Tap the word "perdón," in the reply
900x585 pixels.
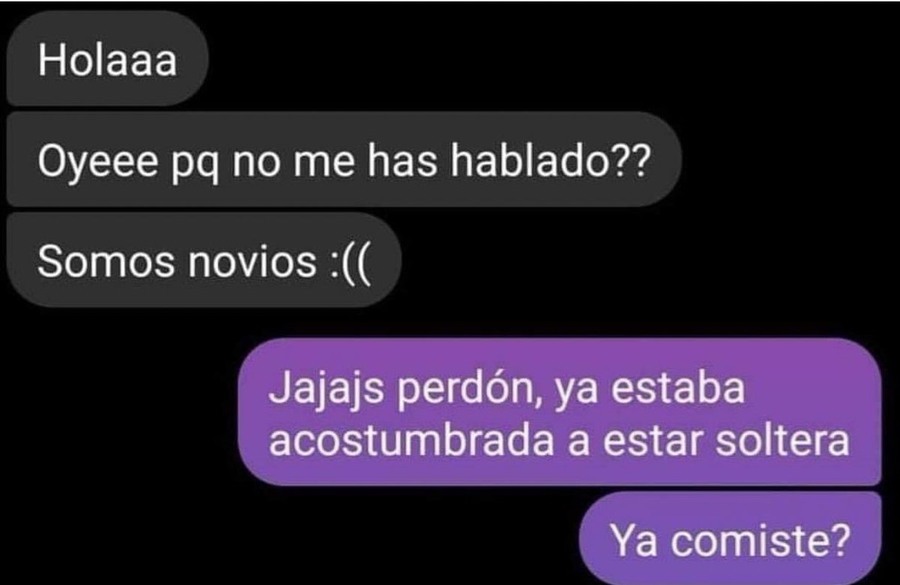tap(470, 390)
